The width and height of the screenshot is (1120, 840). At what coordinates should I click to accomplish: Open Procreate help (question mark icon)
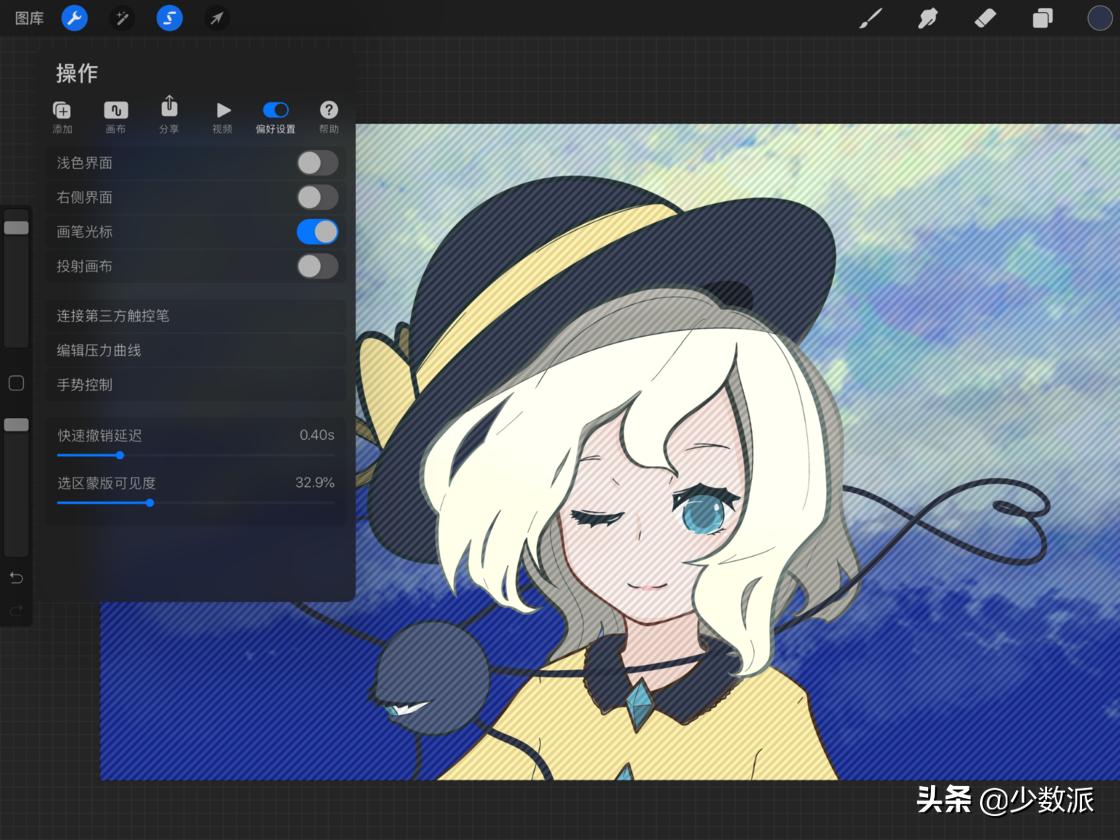(329, 110)
